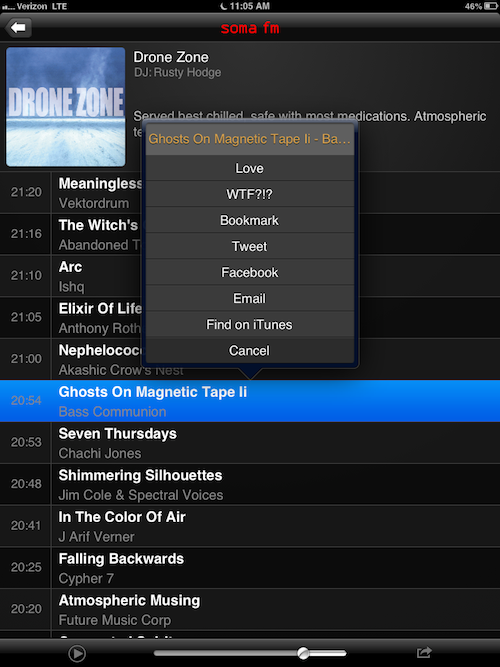Cancel the song action popup
Image resolution: width=500 pixels, height=667 pixels.
click(250, 351)
